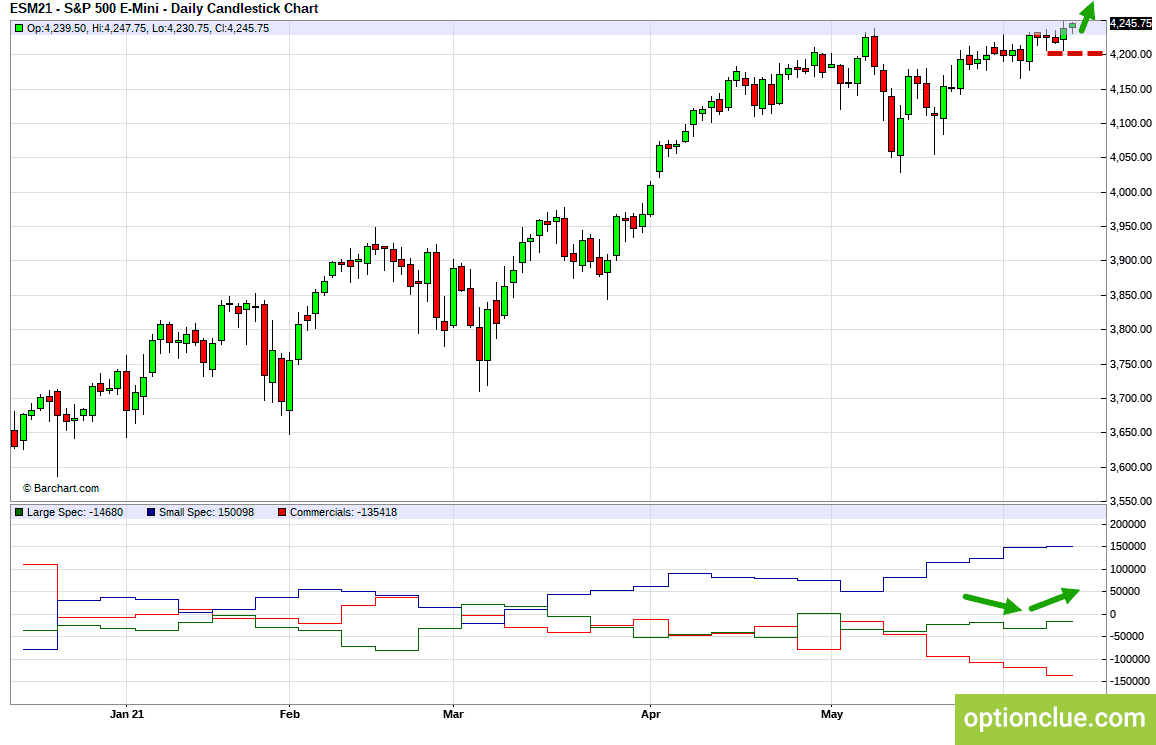Click the blue Small Spec legend swatch
1156x745 pixels.
(x=151, y=512)
